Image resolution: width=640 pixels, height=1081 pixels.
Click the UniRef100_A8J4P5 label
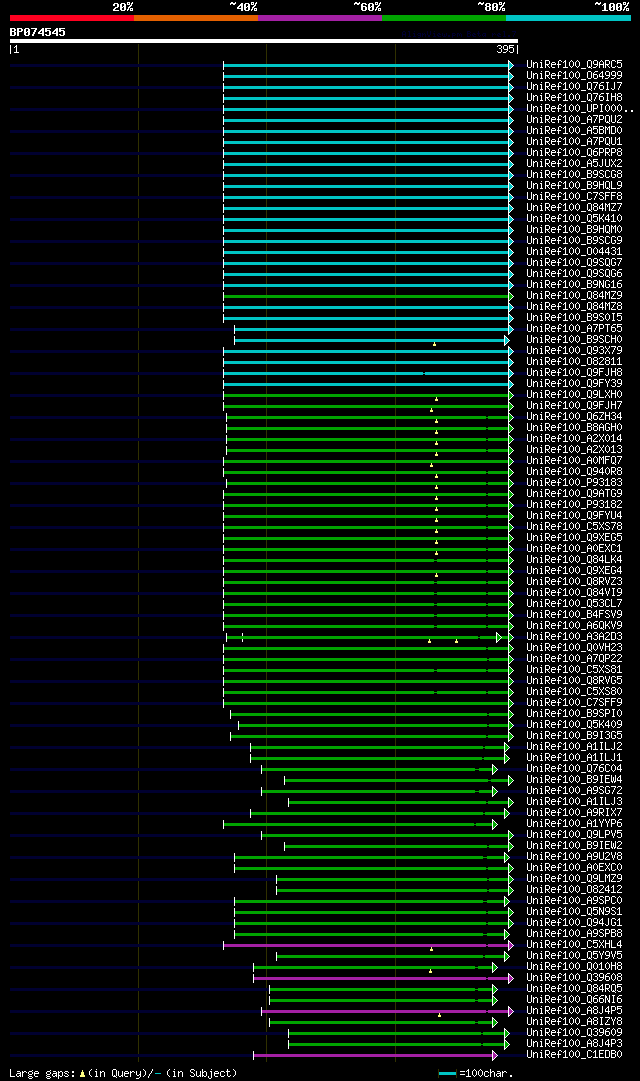(574, 1011)
